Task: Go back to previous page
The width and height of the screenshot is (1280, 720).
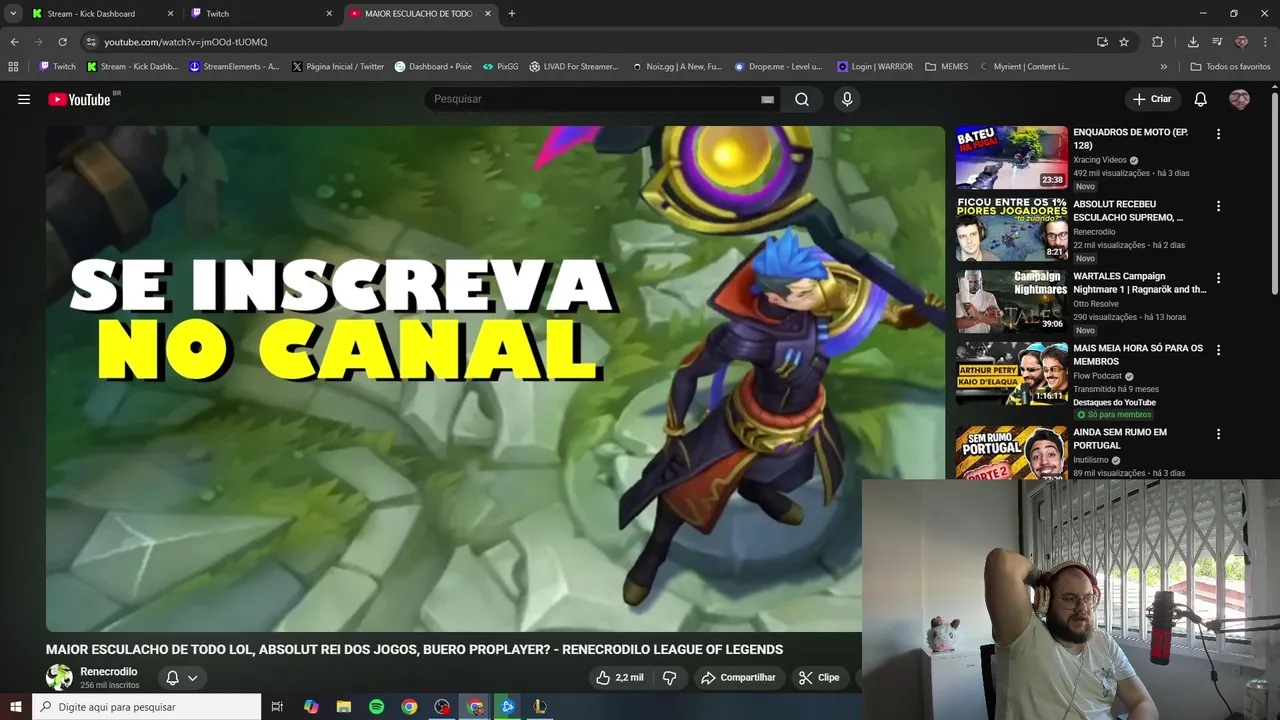Action: (14, 42)
